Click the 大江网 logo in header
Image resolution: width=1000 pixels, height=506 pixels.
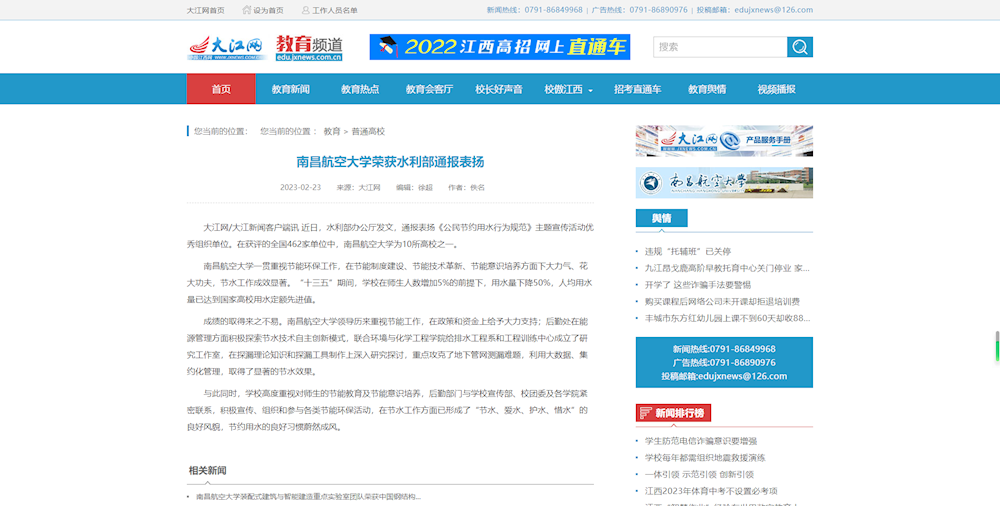tap(225, 48)
